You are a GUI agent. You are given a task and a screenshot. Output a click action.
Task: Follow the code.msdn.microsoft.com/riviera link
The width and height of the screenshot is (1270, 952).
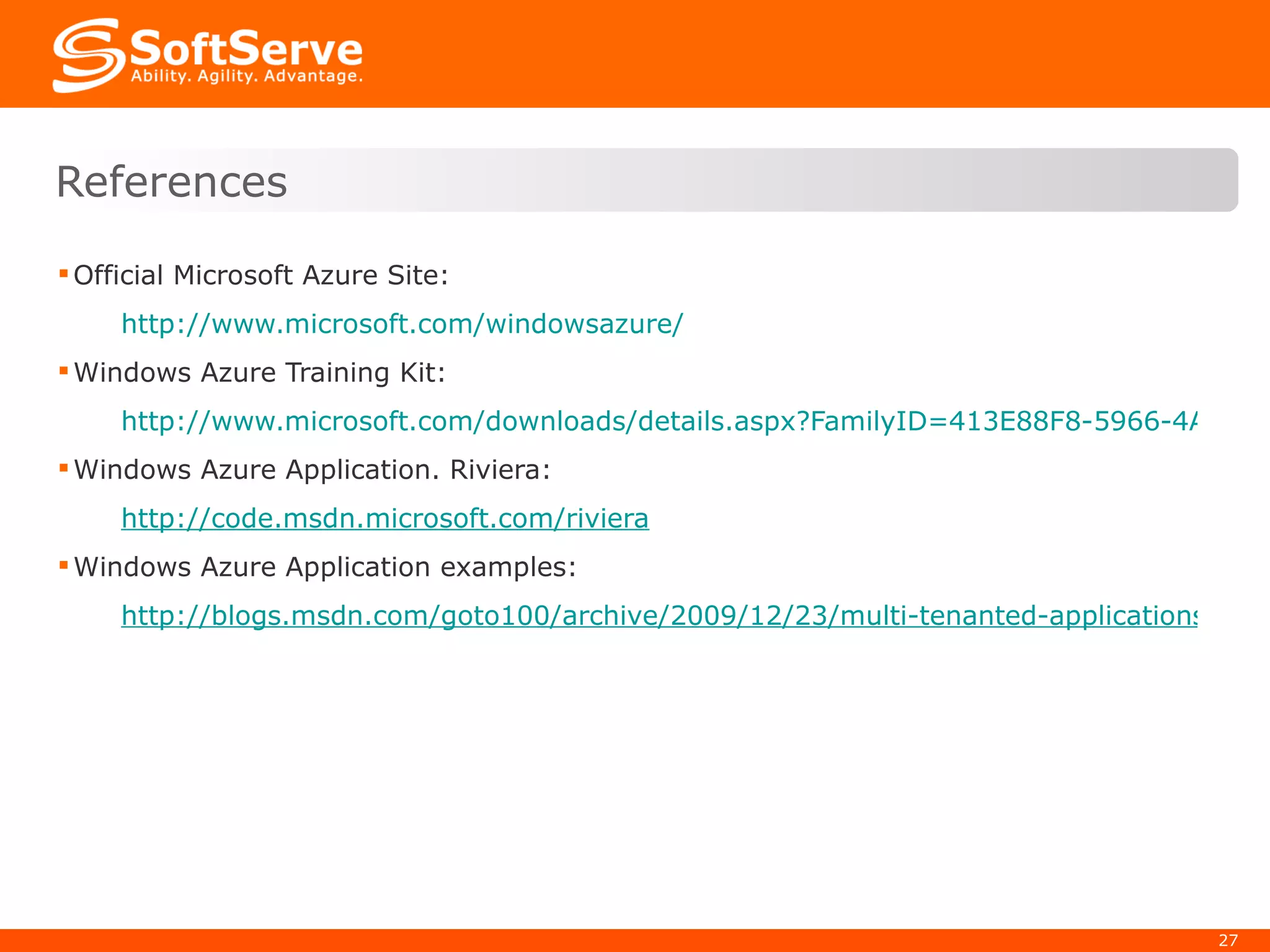point(385,519)
